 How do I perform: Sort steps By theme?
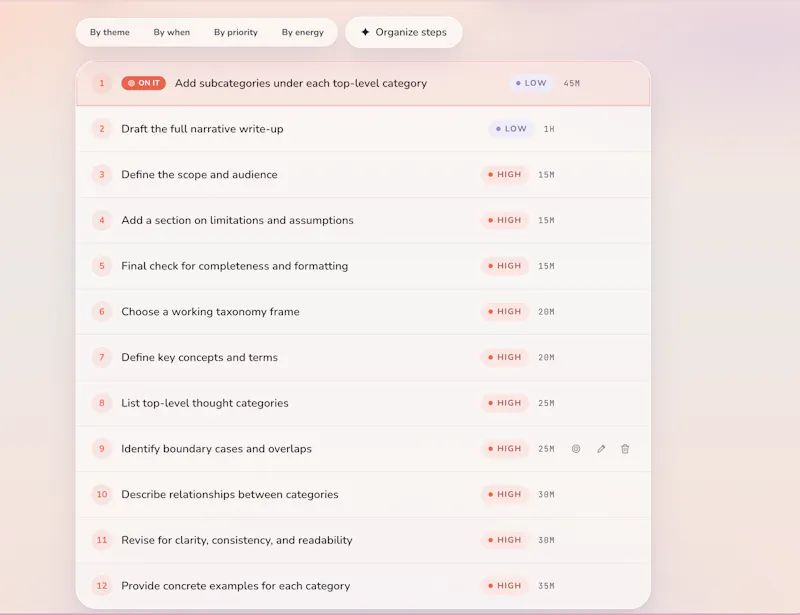110,32
